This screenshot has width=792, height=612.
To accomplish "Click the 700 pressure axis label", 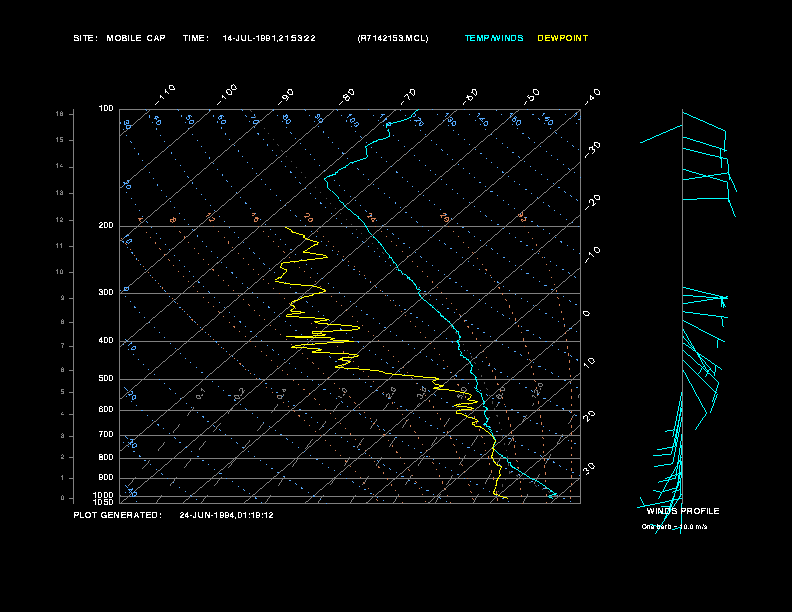I will [x=106, y=435].
